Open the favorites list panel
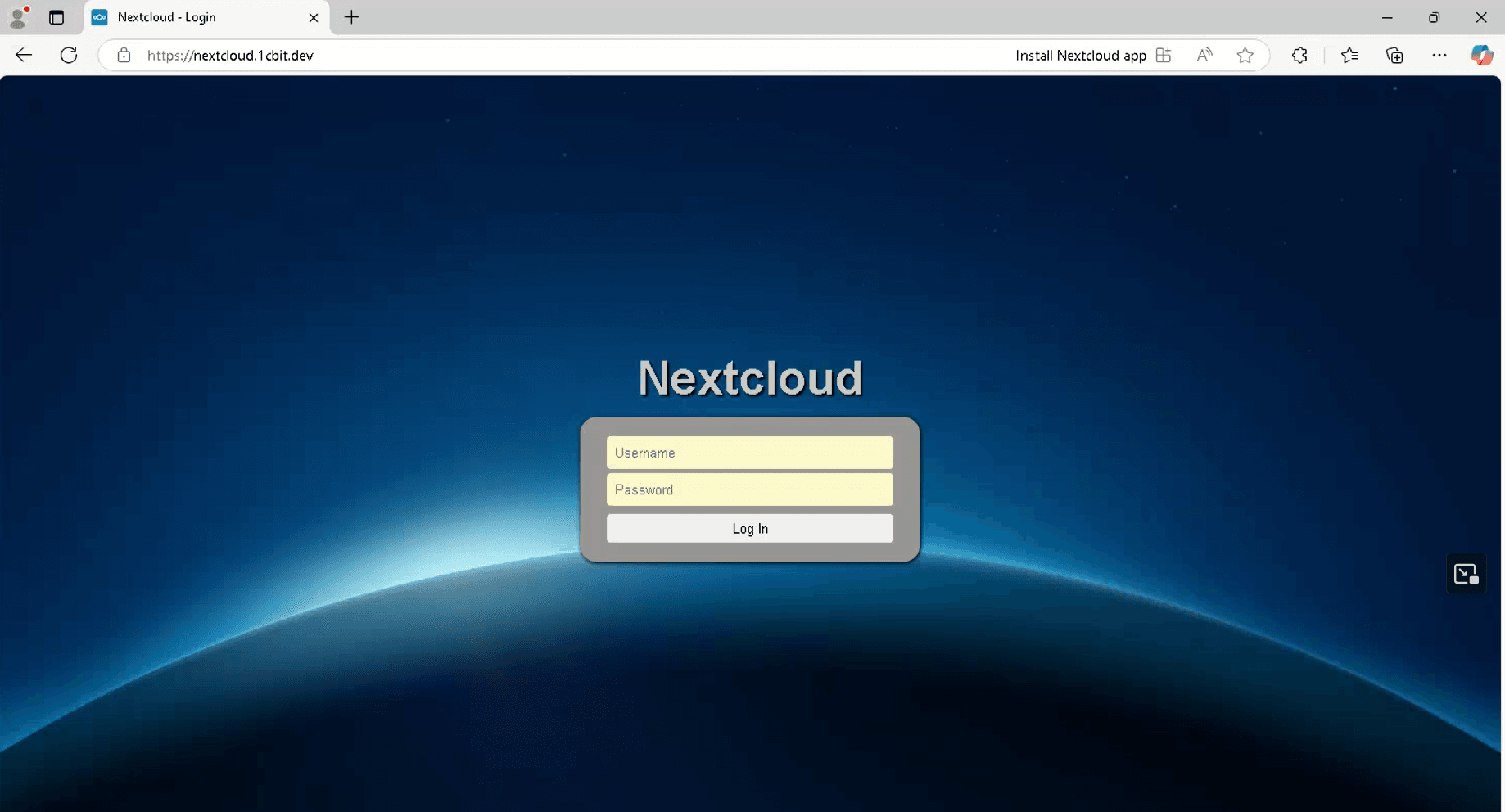This screenshot has width=1505, height=812. point(1349,55)
